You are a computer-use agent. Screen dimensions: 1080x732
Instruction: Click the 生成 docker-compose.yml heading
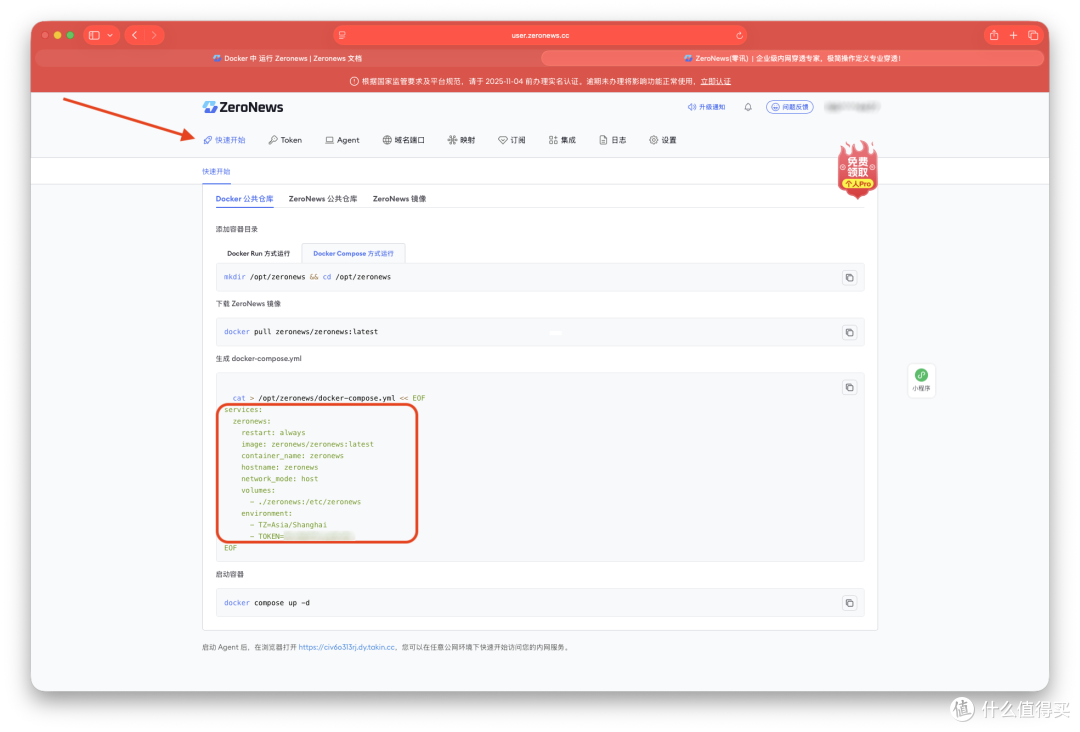(258, 359)
